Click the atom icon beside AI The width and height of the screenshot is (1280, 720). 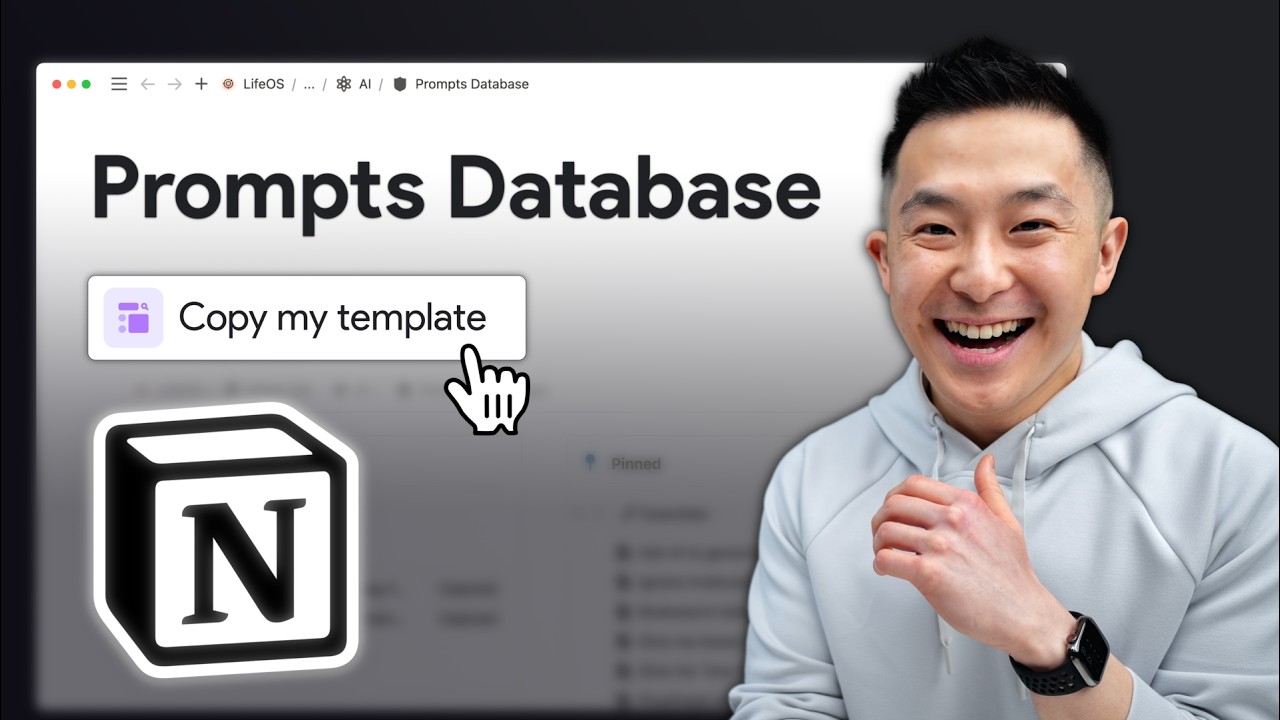click(344, 84)
